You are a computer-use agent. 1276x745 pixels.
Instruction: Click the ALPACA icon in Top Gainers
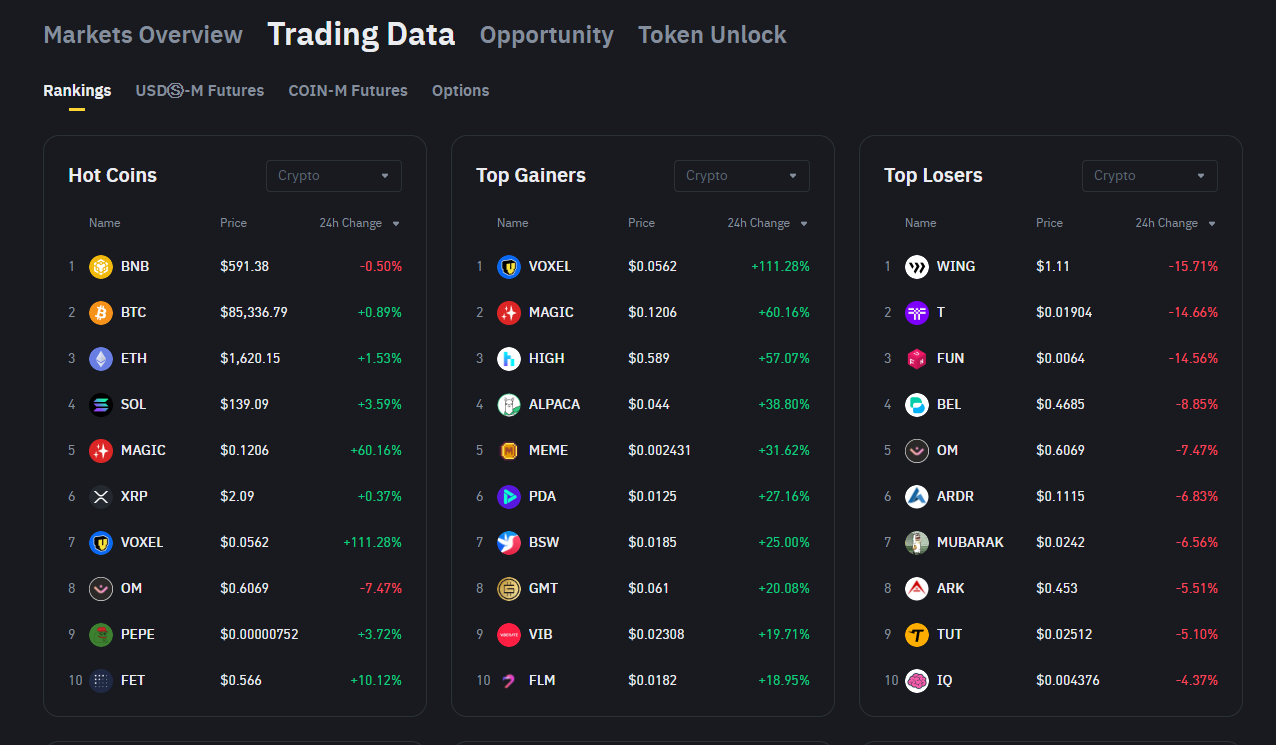[509, 404]
